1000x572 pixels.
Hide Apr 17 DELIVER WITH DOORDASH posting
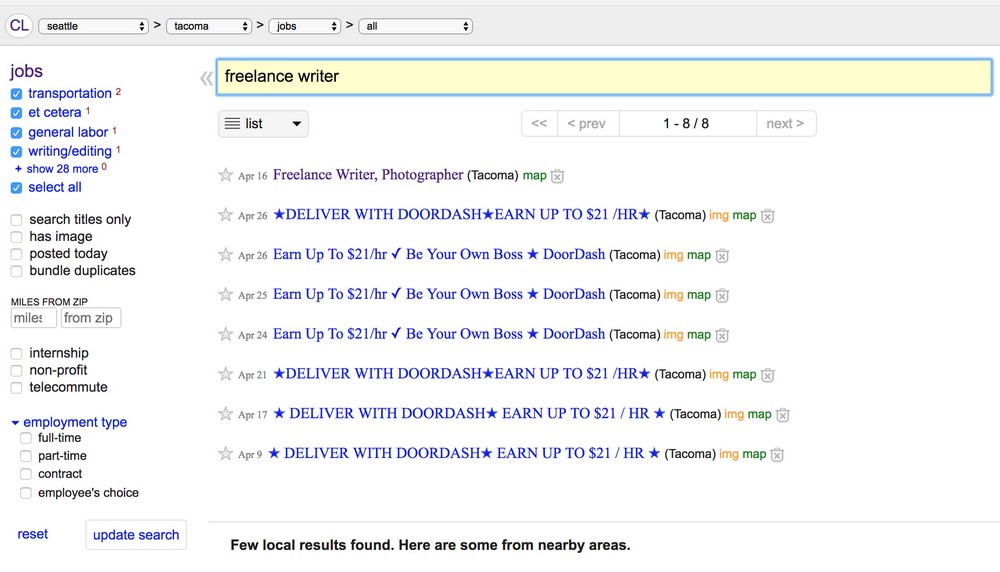(783, 415)
